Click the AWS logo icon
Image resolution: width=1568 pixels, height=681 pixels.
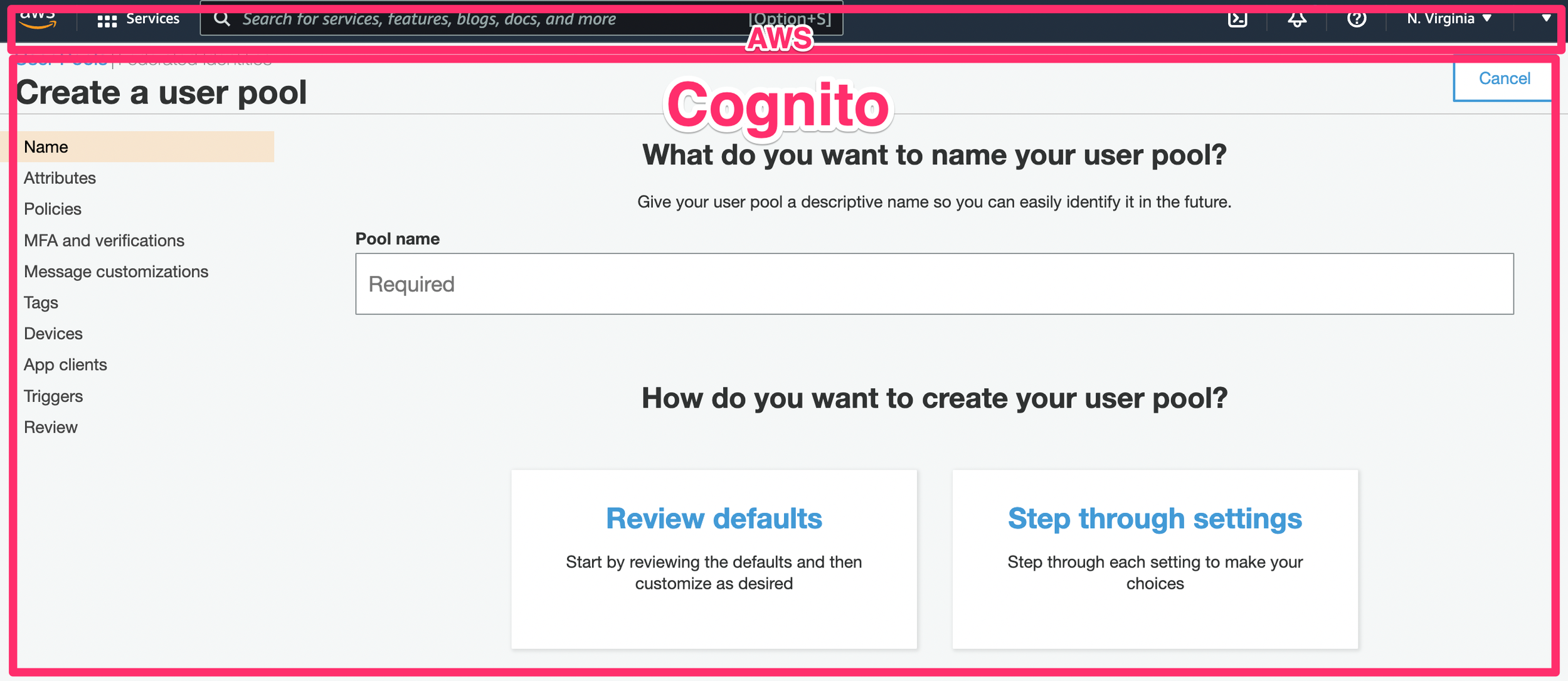pos(38,20)
